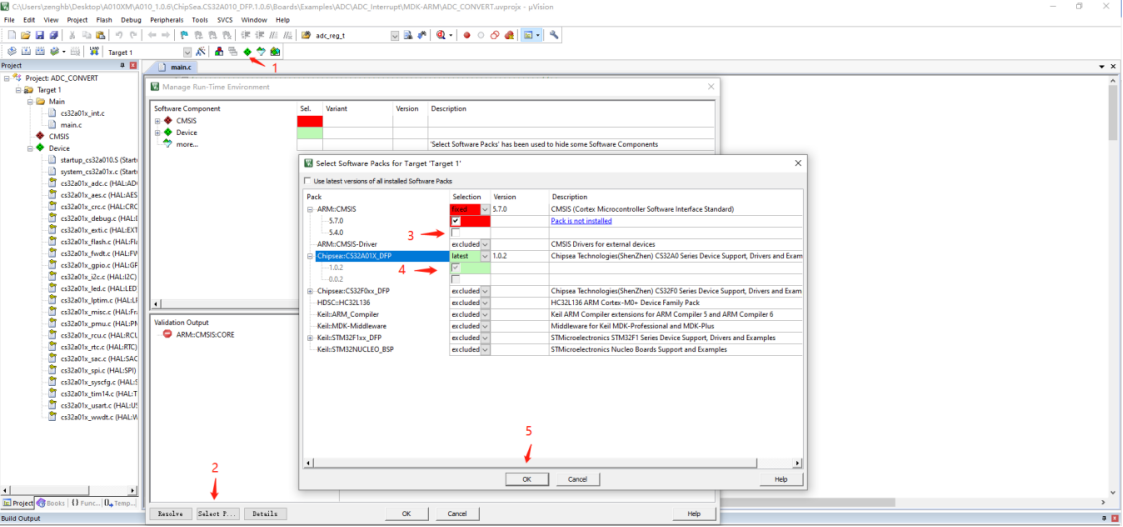Image resolution: width=1123 pixels, height=527 pixels.
Task: Open the Target 1 combo box in toolbar
Action: pyautogui.click(x=187, y=52)
